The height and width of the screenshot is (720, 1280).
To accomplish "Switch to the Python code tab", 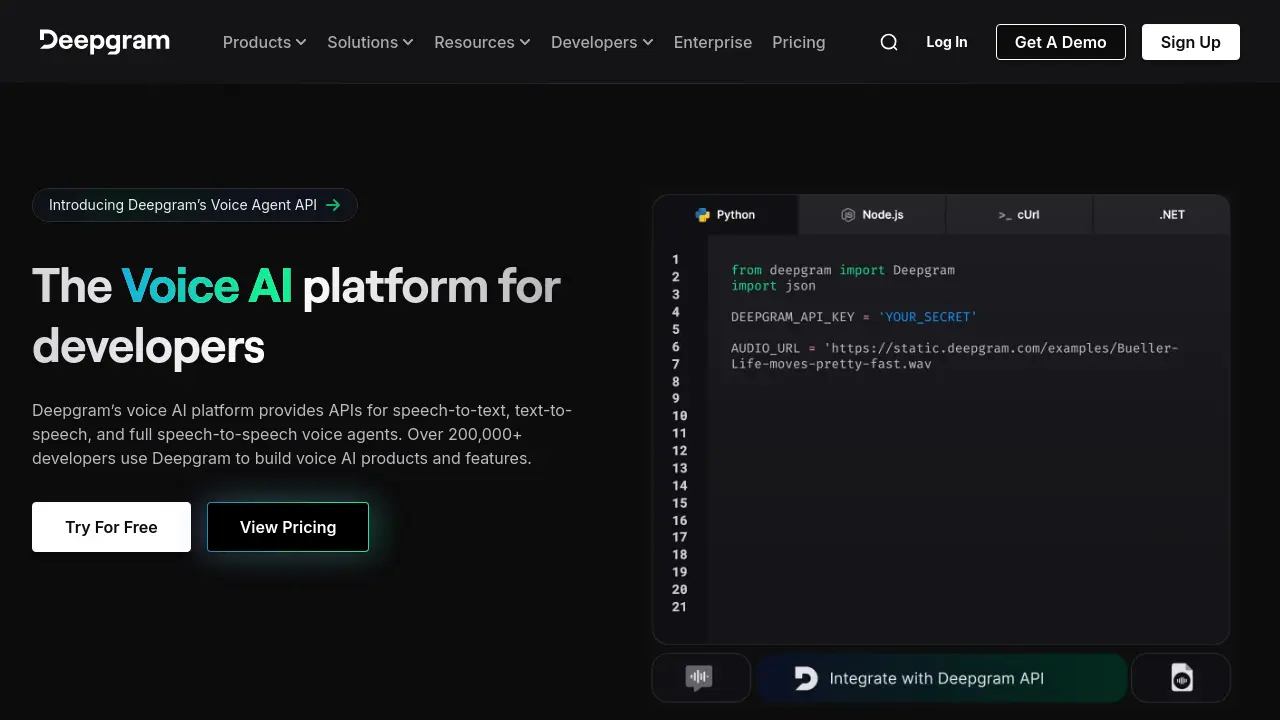I will 725,215.
